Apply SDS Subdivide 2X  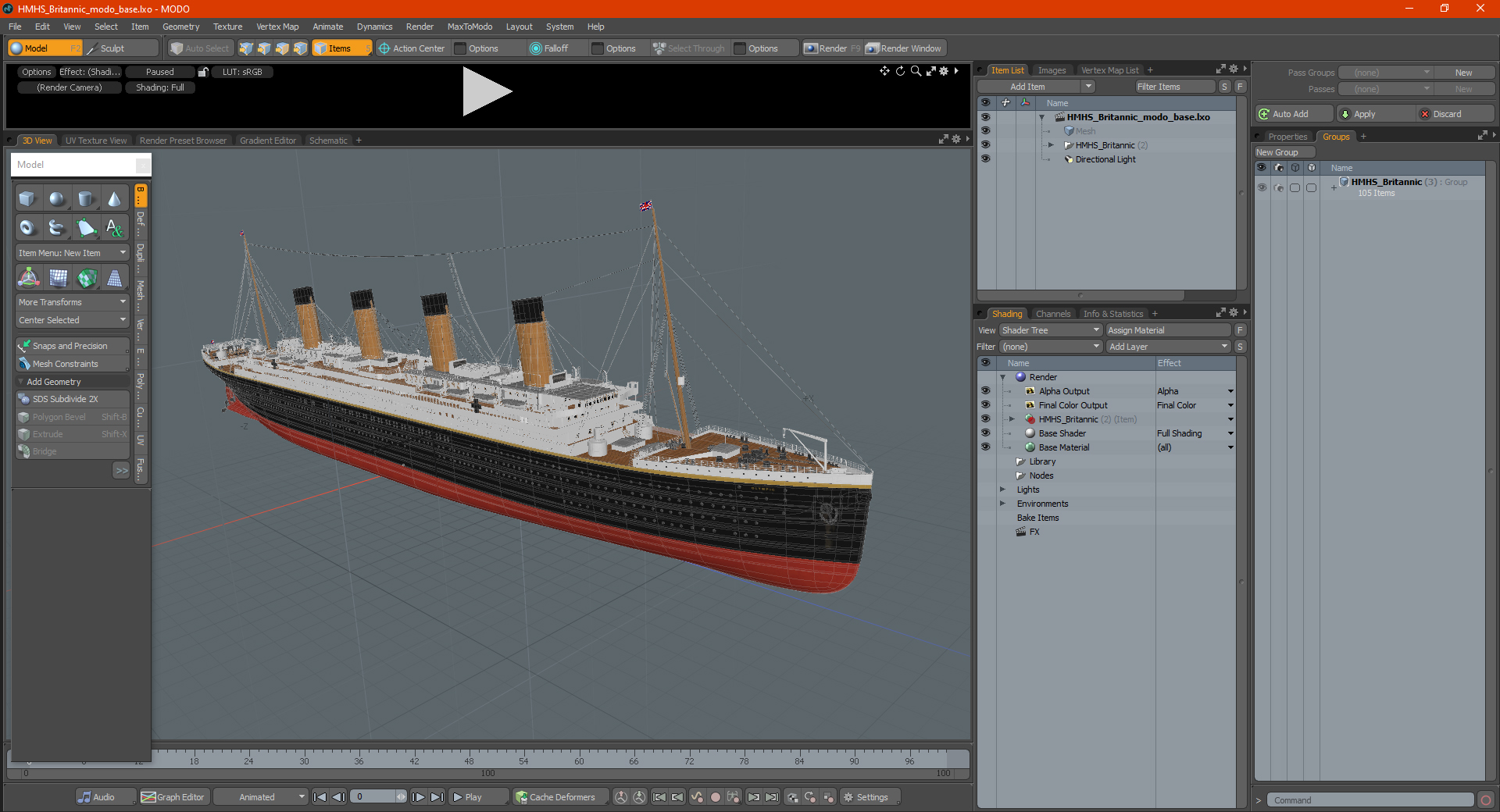point(72,399)
